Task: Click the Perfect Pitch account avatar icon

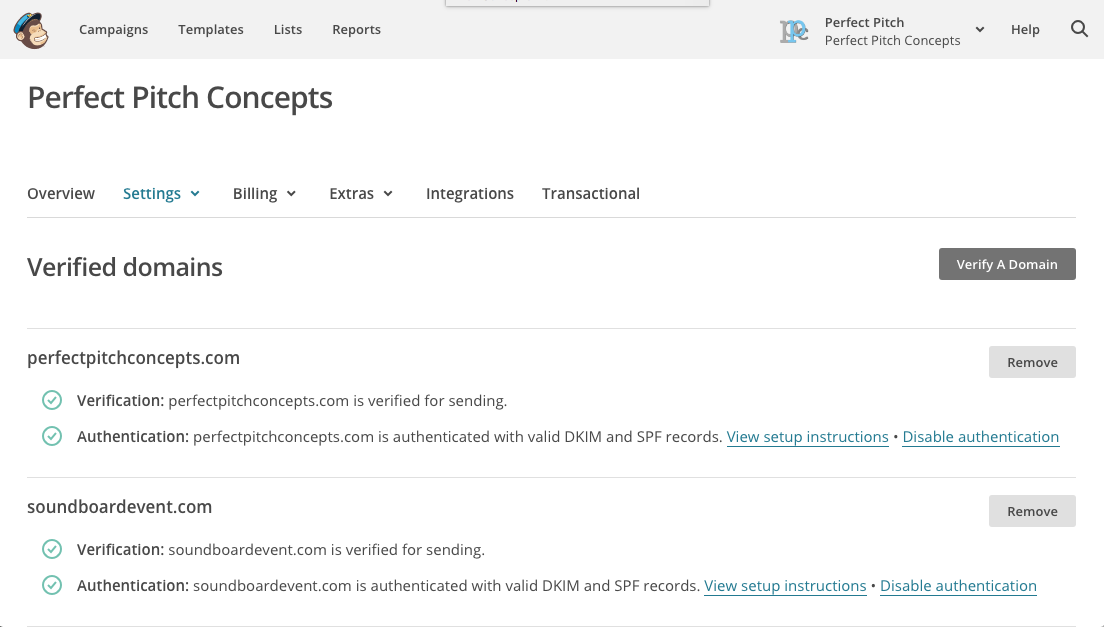Action: click(794, 31)
